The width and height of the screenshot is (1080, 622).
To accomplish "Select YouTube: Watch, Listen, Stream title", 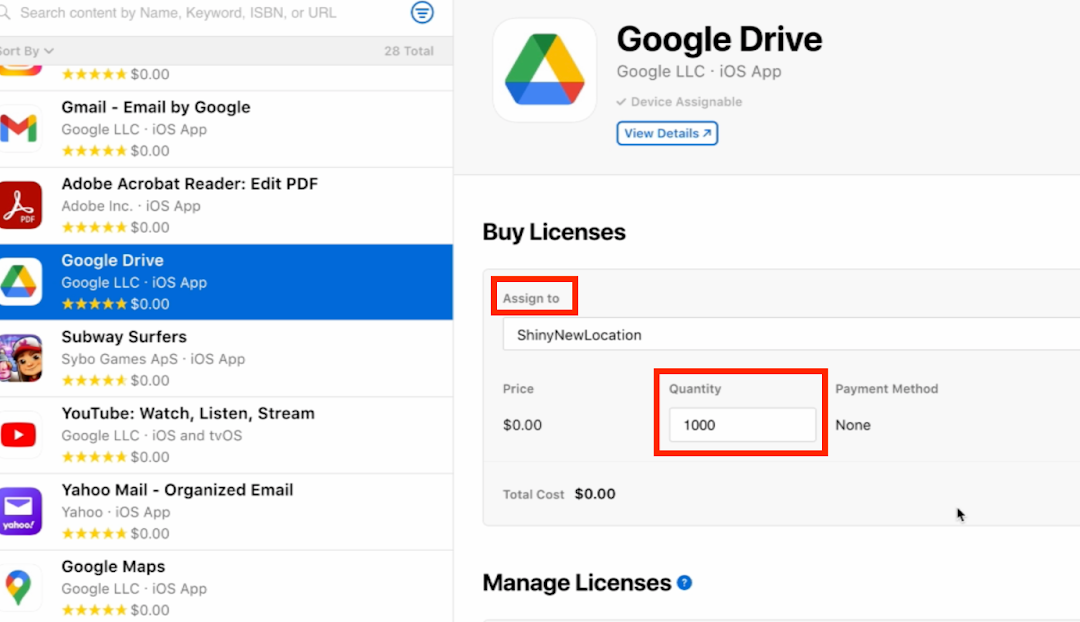I will (x=188, y=413).
